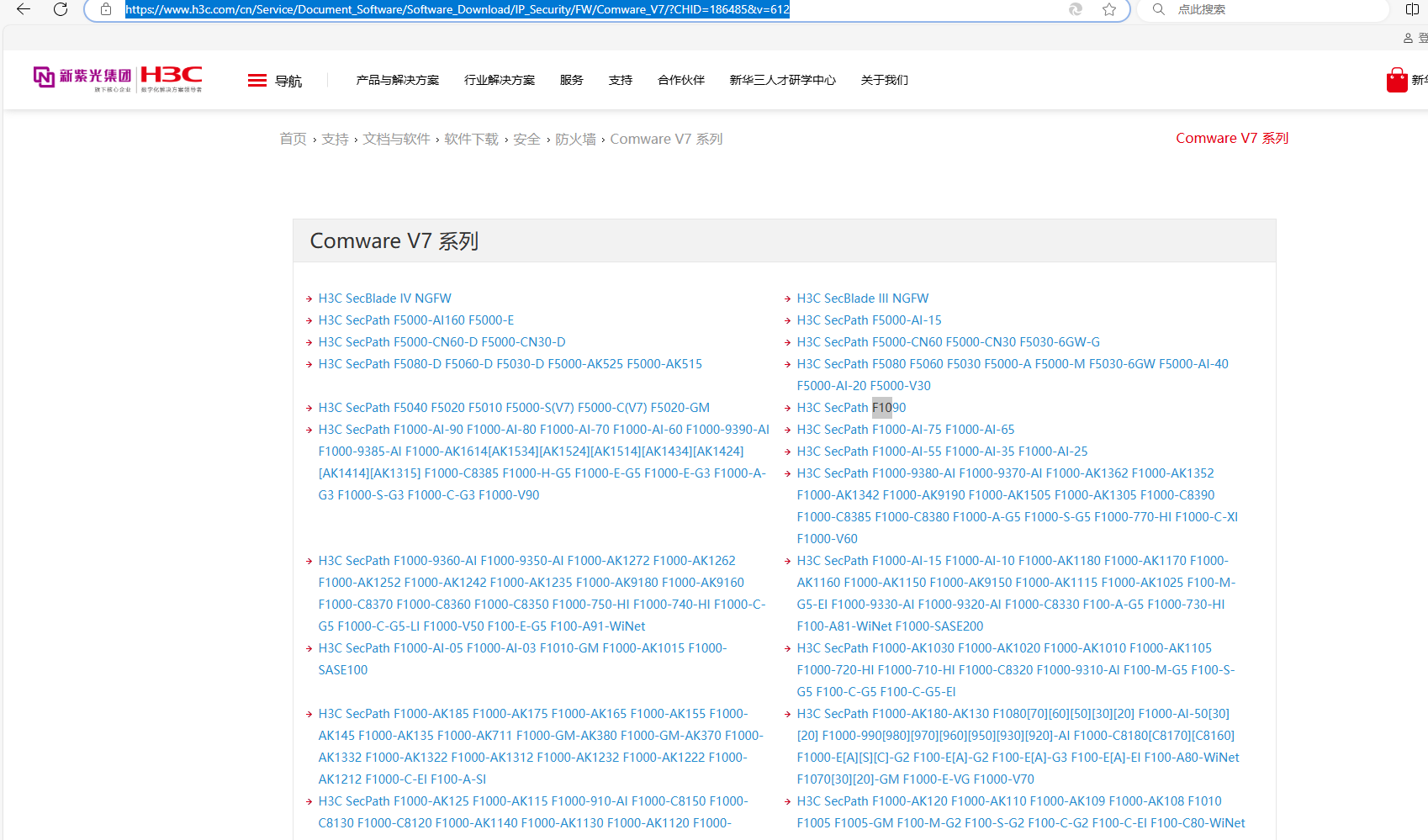Open the red shopping bag icon

tap(1397, 80)
